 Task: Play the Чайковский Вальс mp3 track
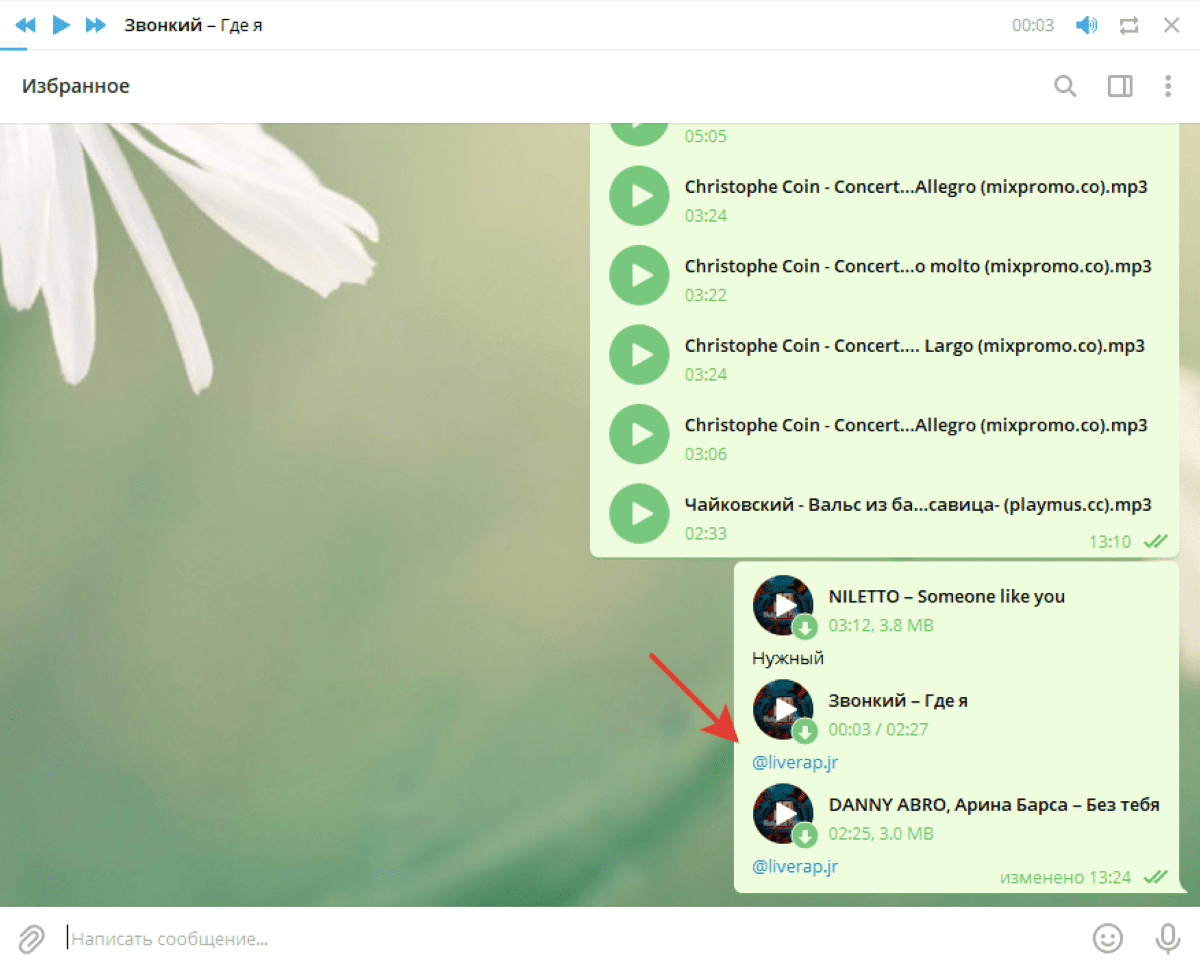point(639,514)
